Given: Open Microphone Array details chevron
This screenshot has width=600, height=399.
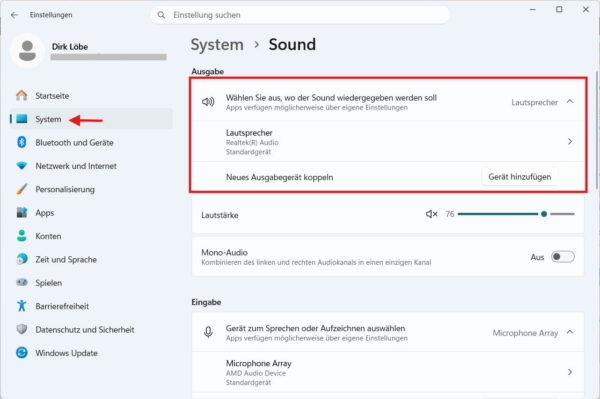Looking at the screenshot, I should coord(570,372).
